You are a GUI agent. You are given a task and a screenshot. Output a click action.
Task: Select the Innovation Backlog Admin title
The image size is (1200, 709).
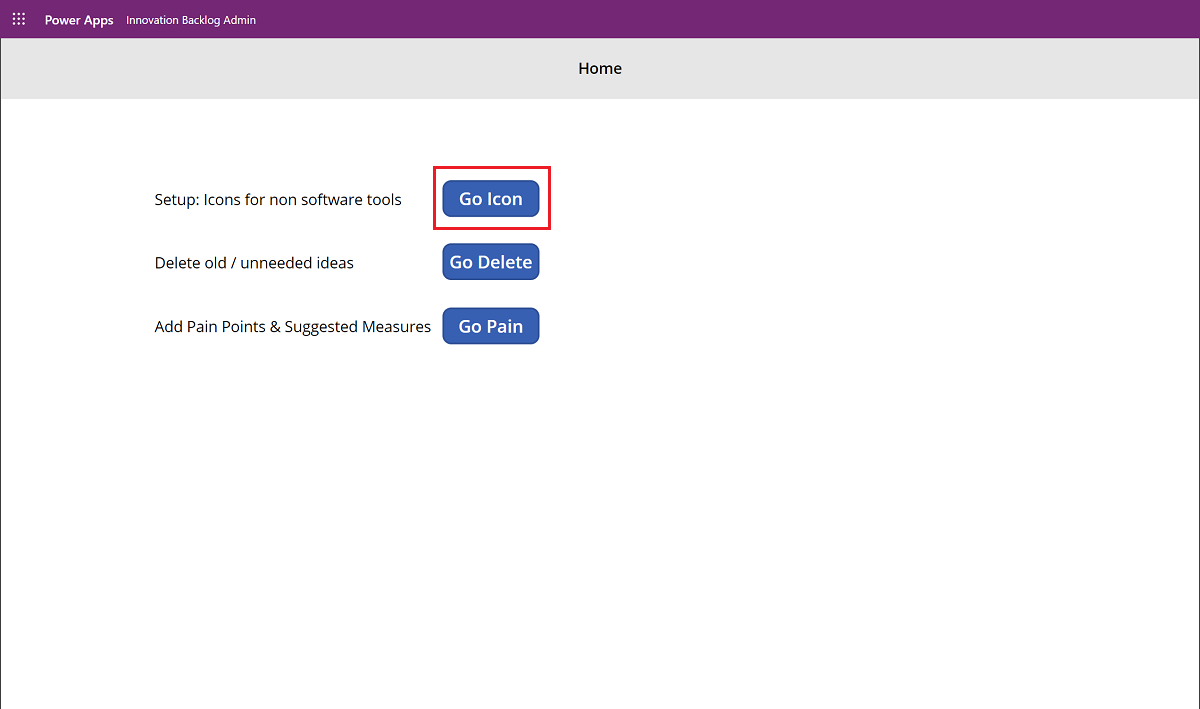coord(191,19)
